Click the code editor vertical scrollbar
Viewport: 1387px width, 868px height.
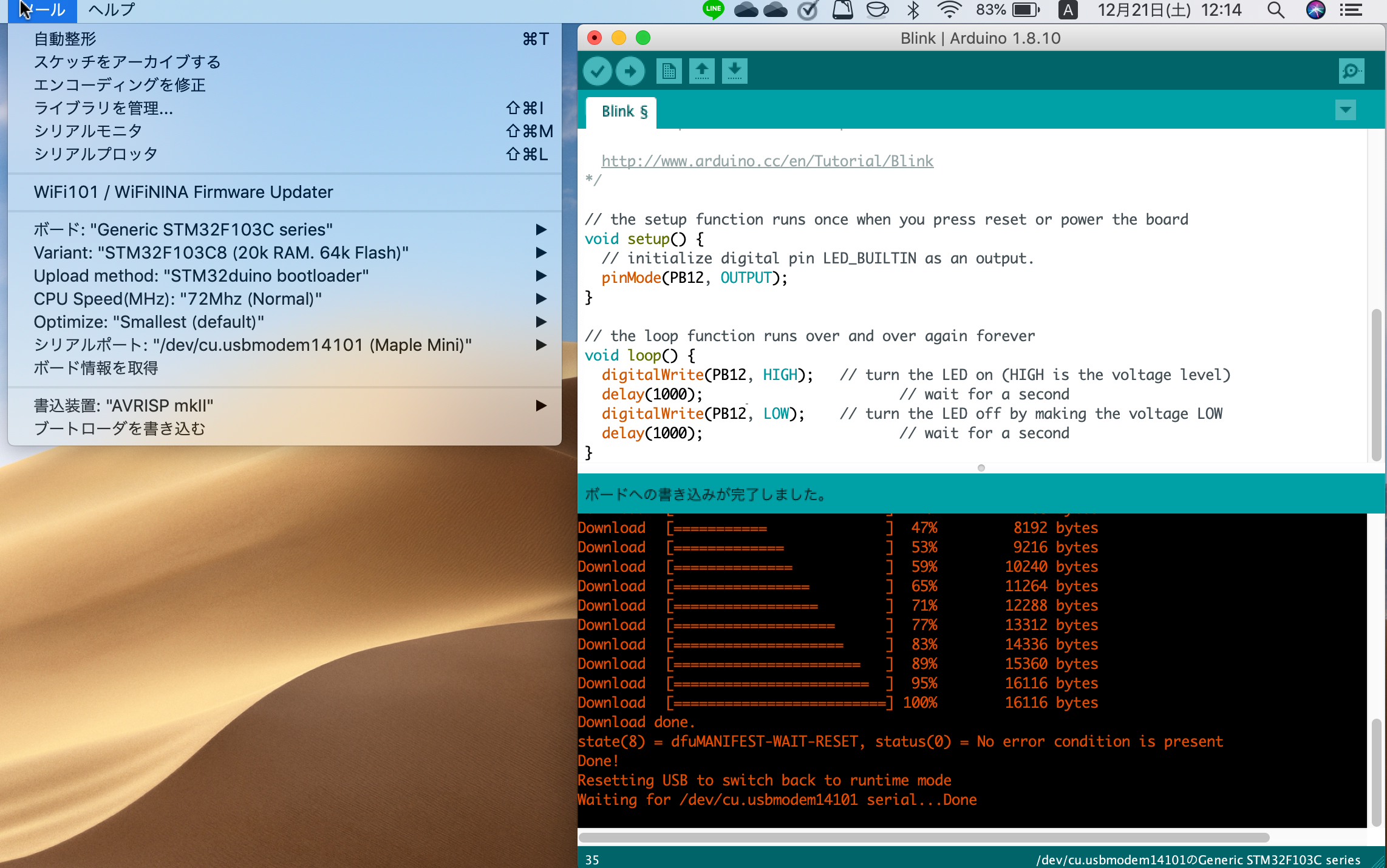1376,385
